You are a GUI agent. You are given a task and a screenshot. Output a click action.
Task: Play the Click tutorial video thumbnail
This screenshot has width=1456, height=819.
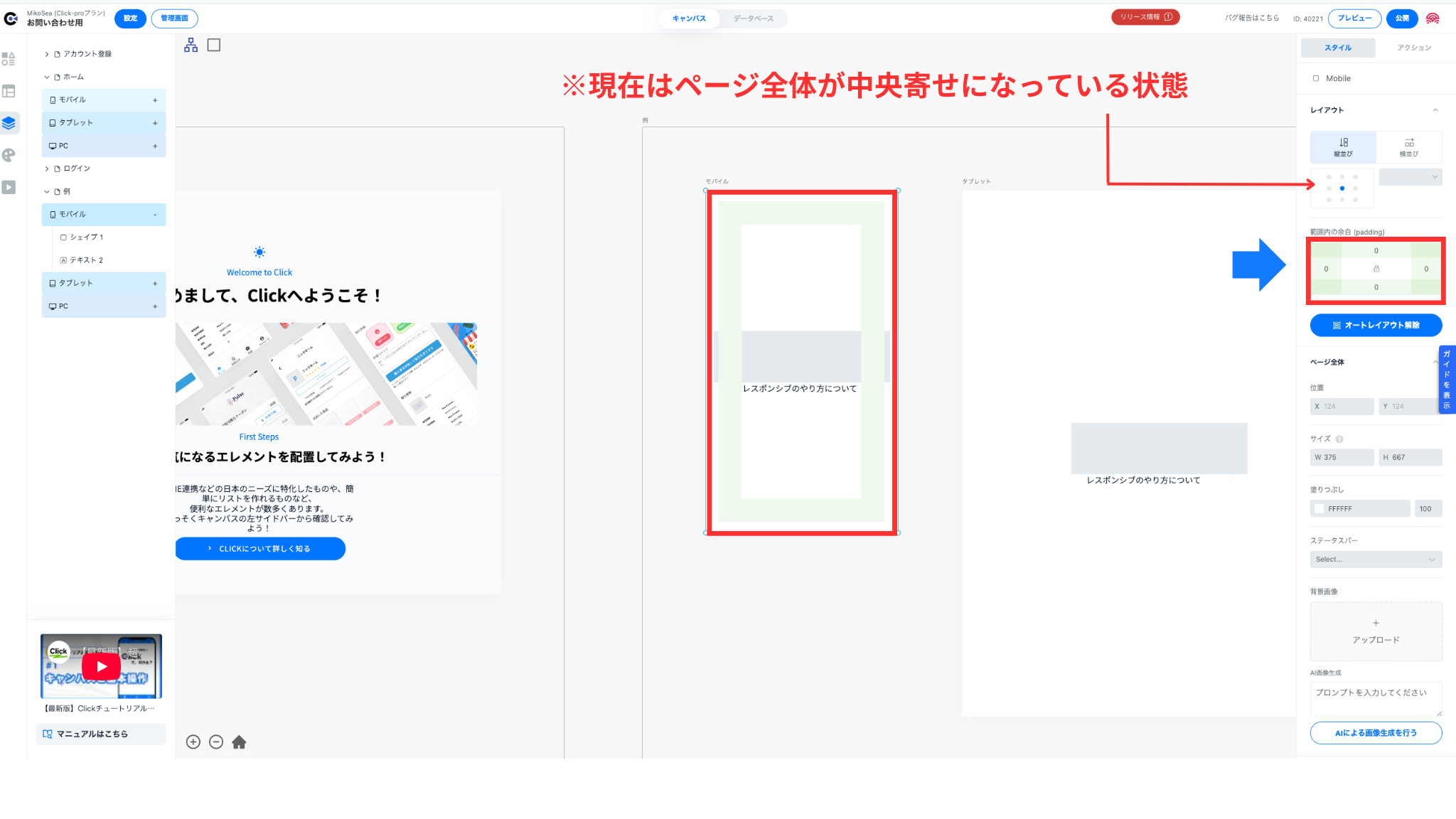click(x=101, y=666)
